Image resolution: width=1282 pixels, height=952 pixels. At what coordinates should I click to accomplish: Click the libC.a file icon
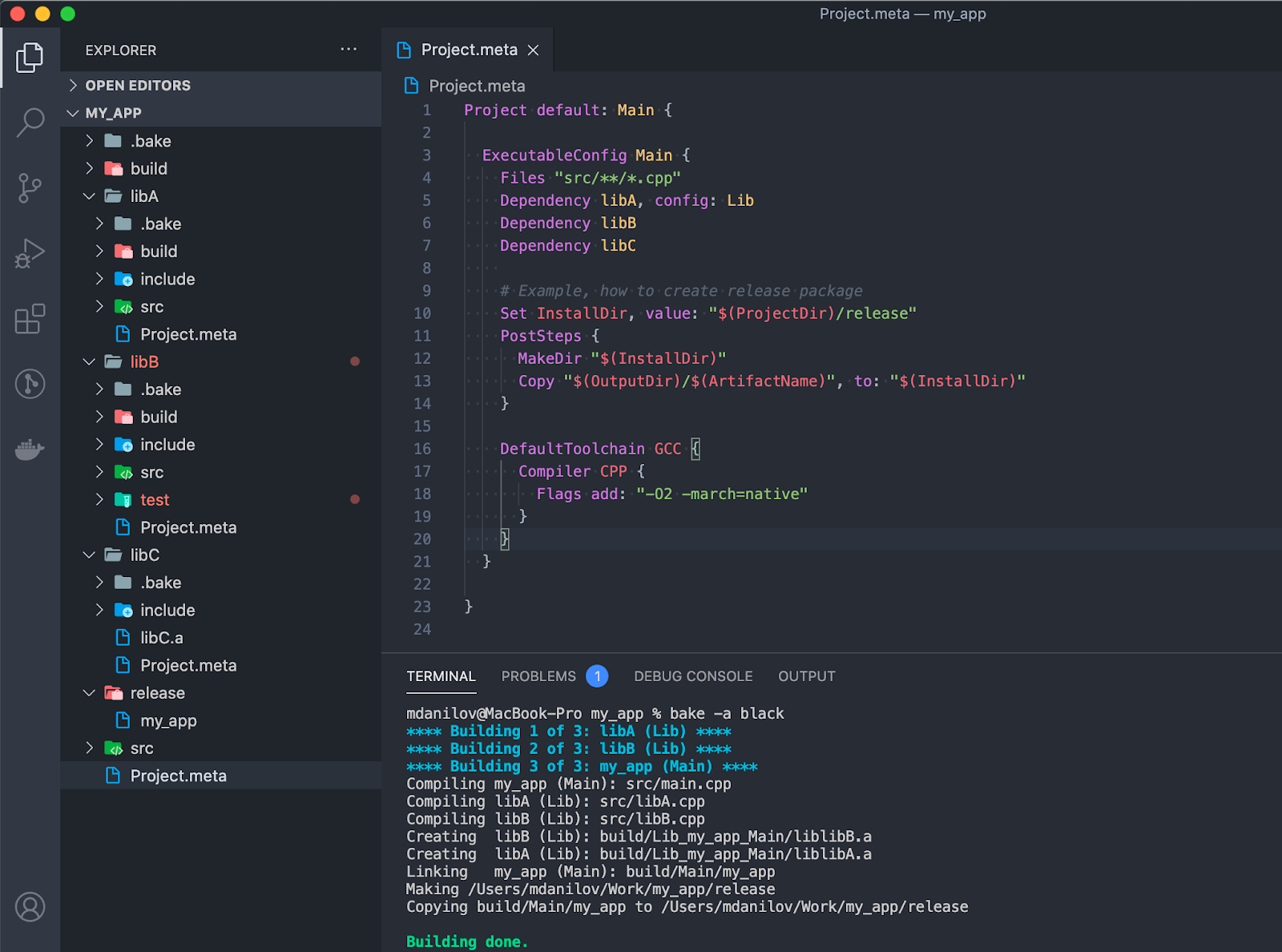click(x=123, y=638)
